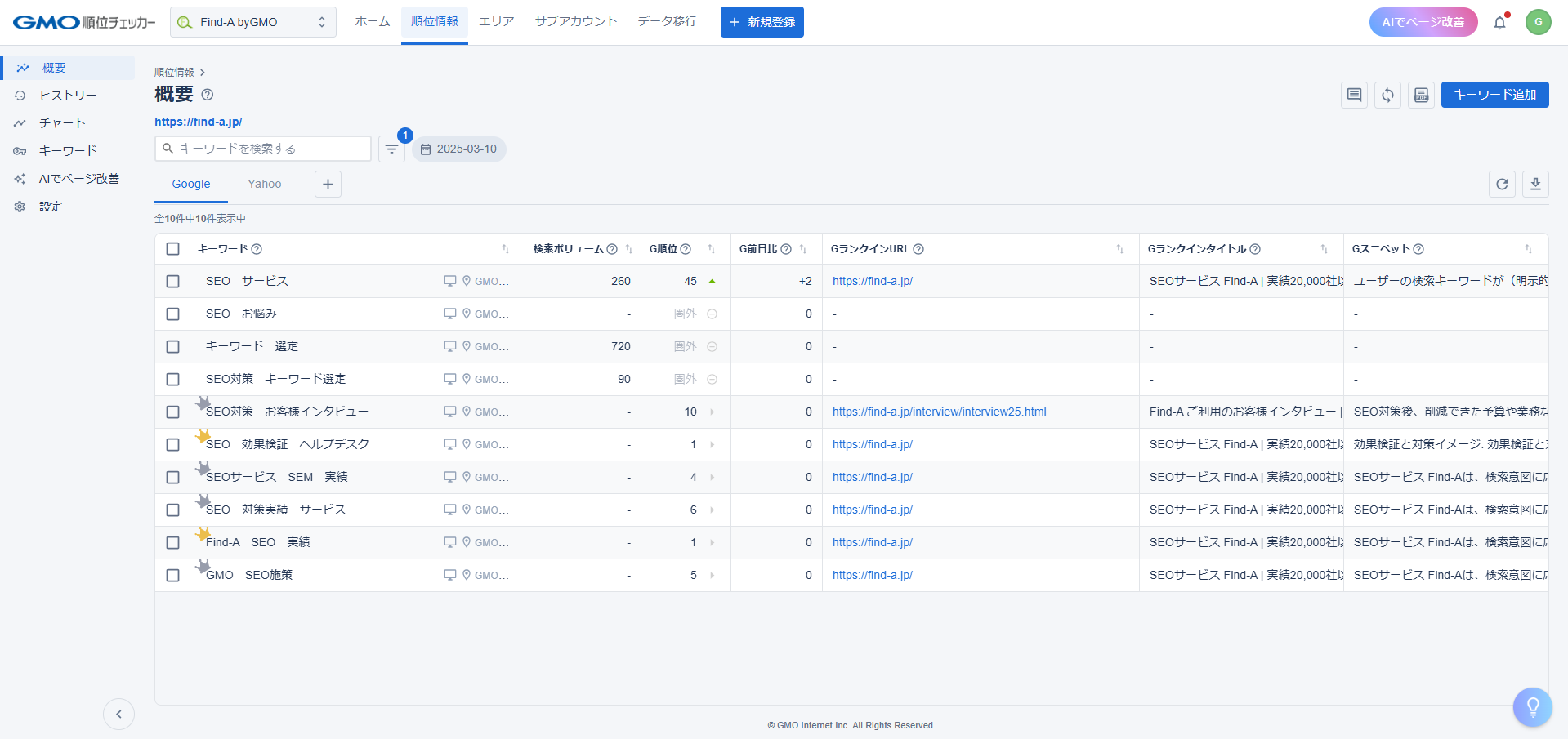This screenshot has height=739, width=1568.
Task: Click help icon beside G順位 header
Action: (x=686, y=249)
